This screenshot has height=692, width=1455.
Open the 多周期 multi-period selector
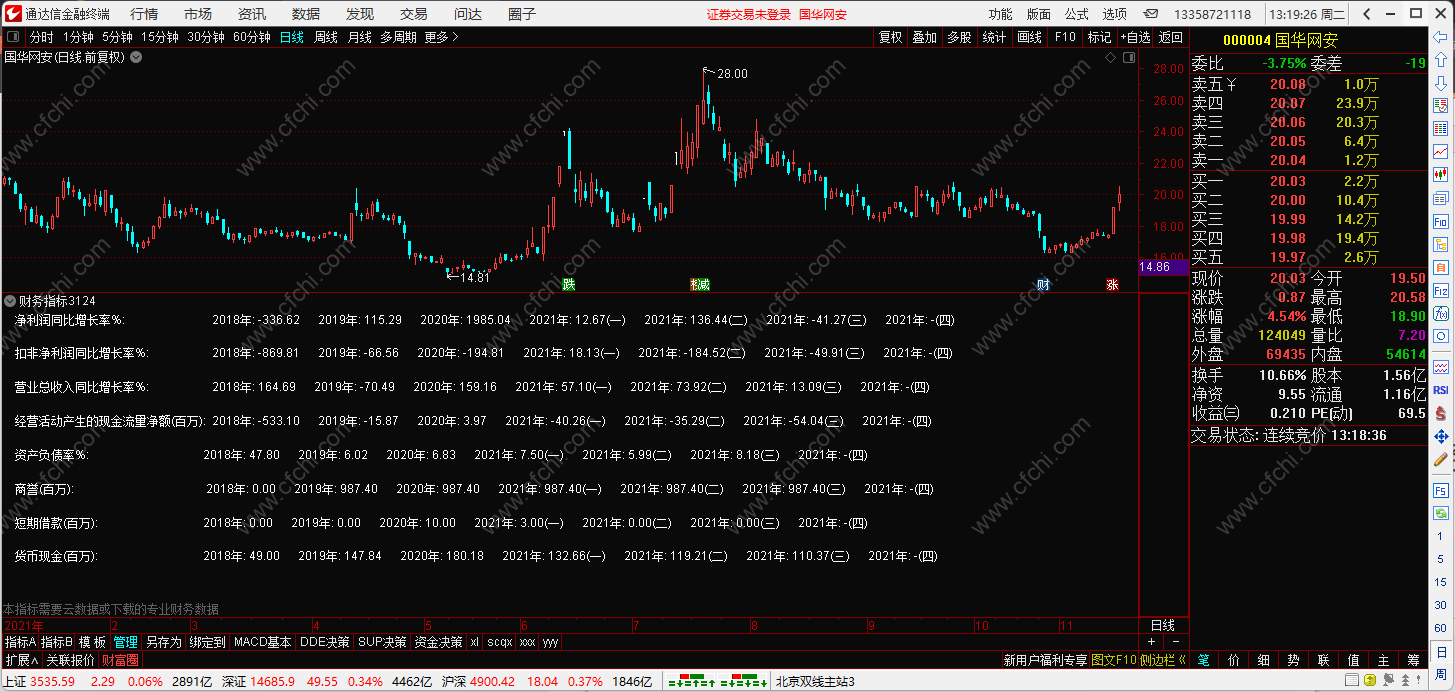[398, 37]
